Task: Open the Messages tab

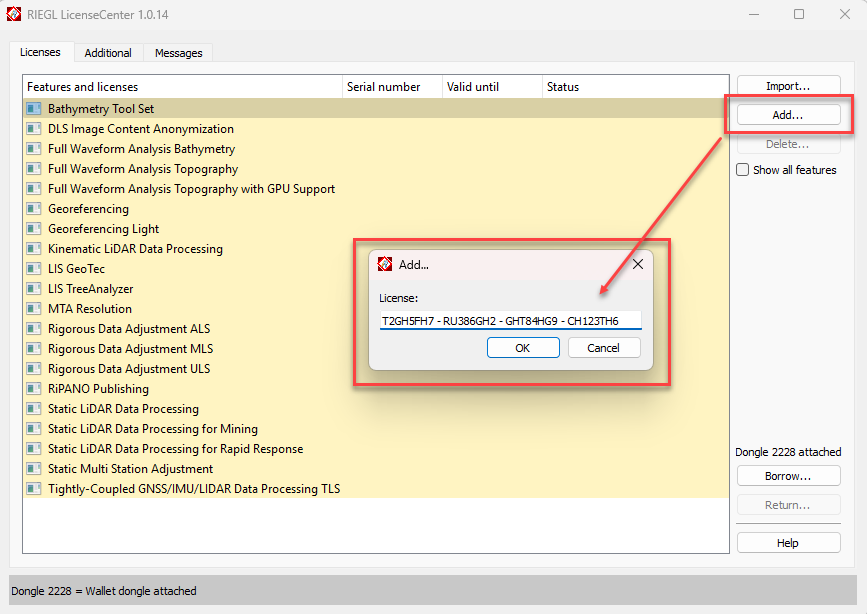Action: pos(178,53)
